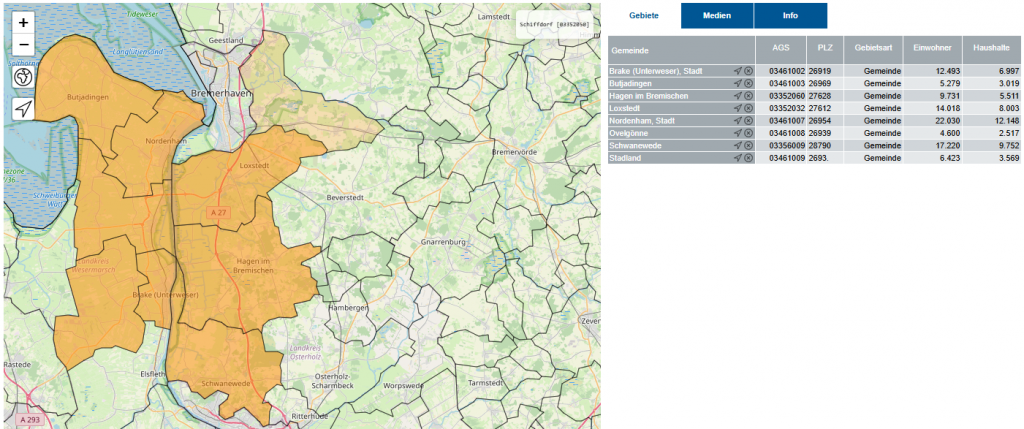Select the Ovelgönne row name
Screen dimensions: 1024x429
(x=630, y=133)
